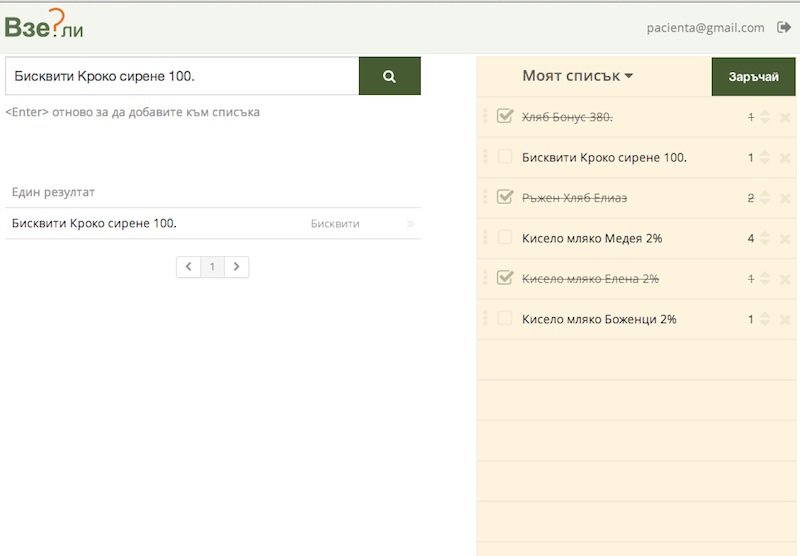The image size is (800, 556).
Task: Click quantity stepper for Бисквити Кроко list item
Action: click(764, 157)
